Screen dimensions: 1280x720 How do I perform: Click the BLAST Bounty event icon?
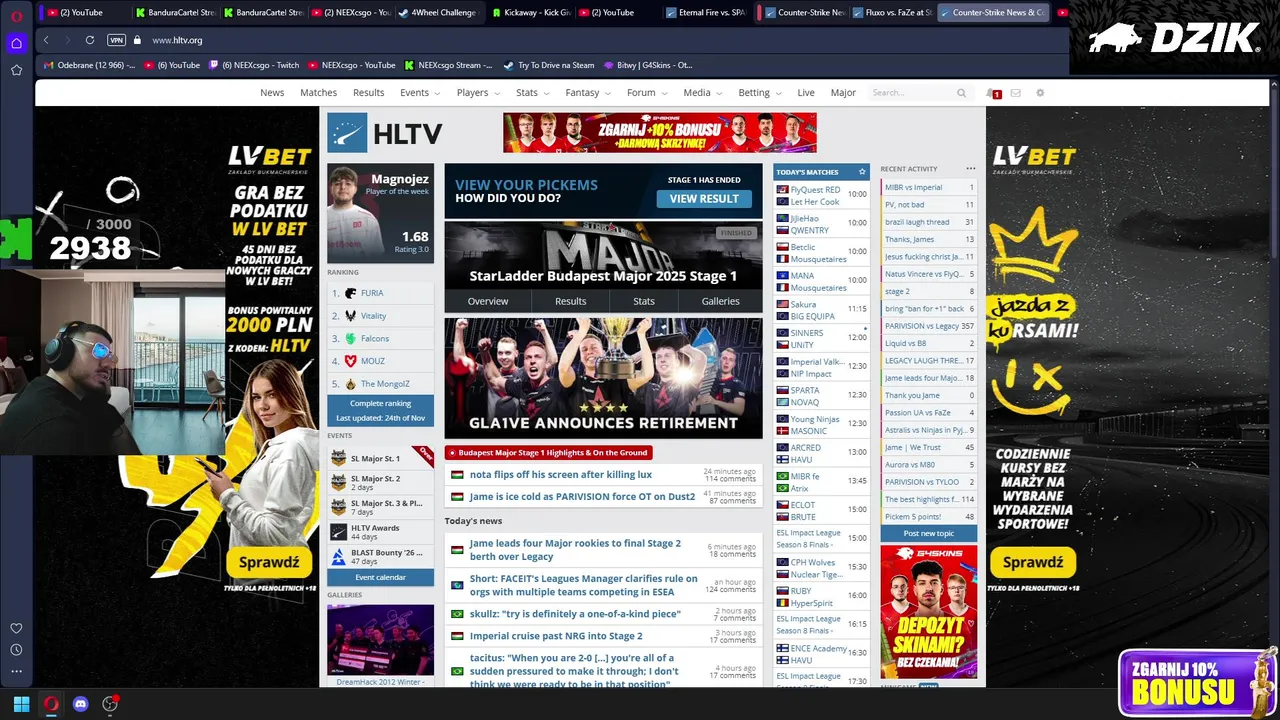tap(339, 556)
